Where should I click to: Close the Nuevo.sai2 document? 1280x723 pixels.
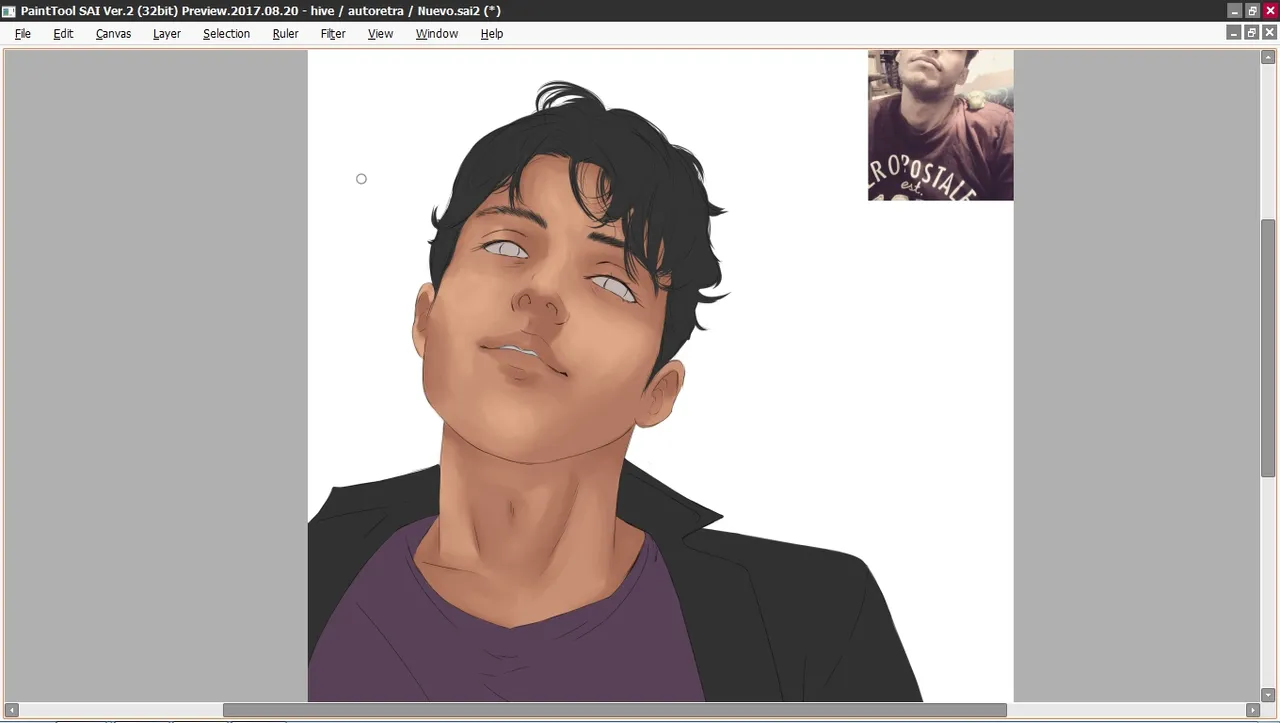click(x=1271, y=33)
